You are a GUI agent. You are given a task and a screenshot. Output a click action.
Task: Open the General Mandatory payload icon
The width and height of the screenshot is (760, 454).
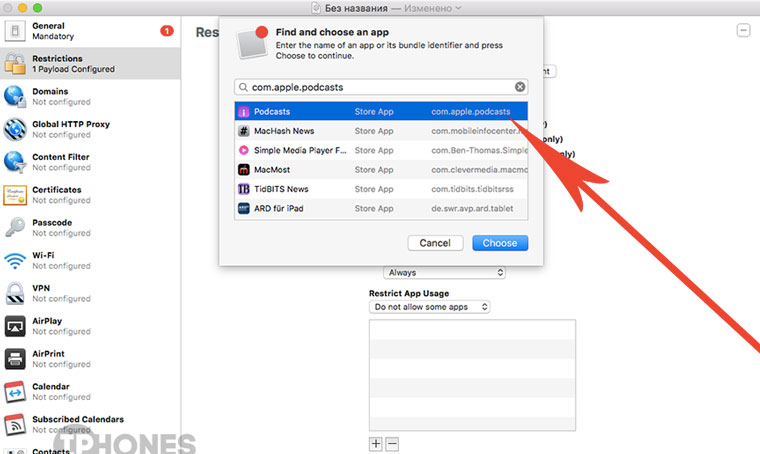15,31
